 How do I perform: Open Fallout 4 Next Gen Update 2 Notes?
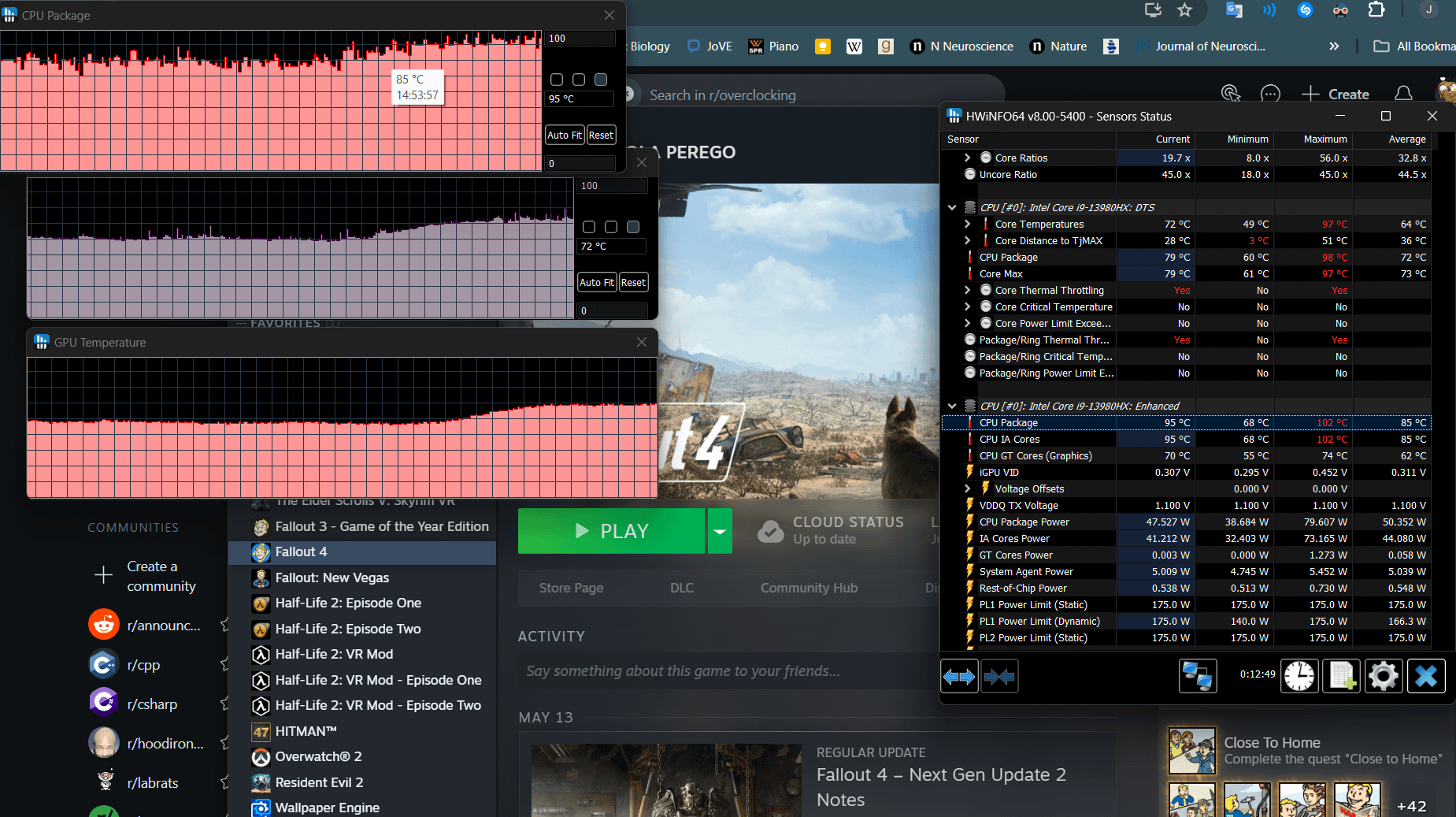tap(941, 787)
